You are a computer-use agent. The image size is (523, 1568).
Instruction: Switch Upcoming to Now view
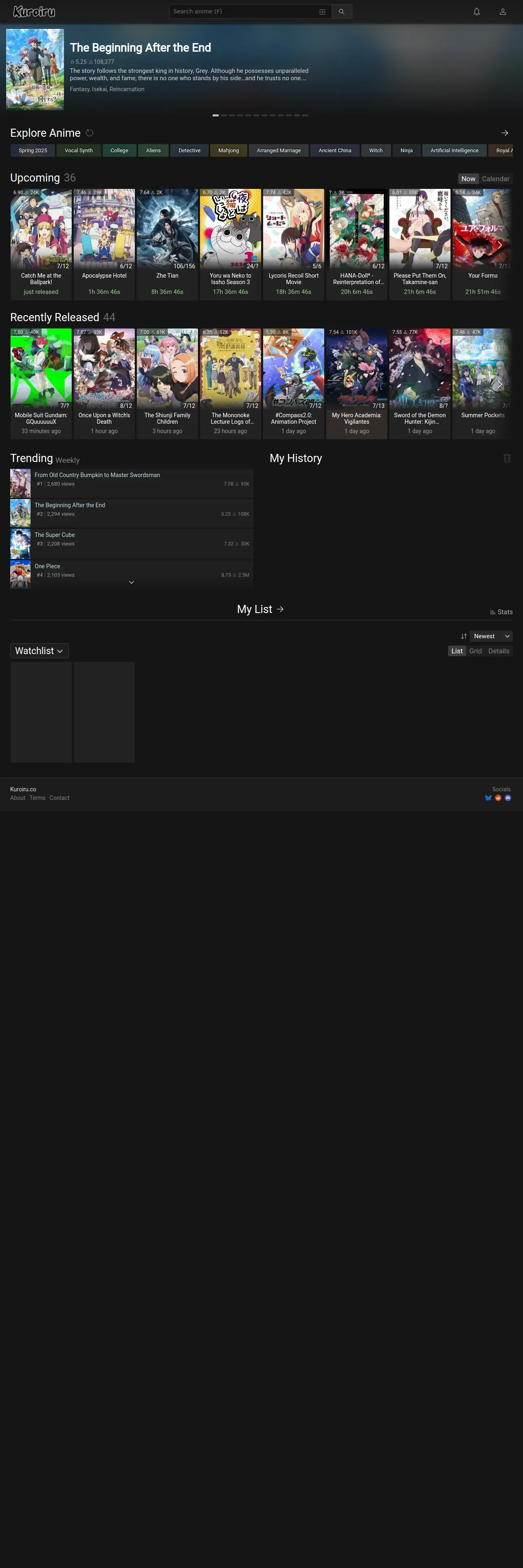(x=468, y=179)
